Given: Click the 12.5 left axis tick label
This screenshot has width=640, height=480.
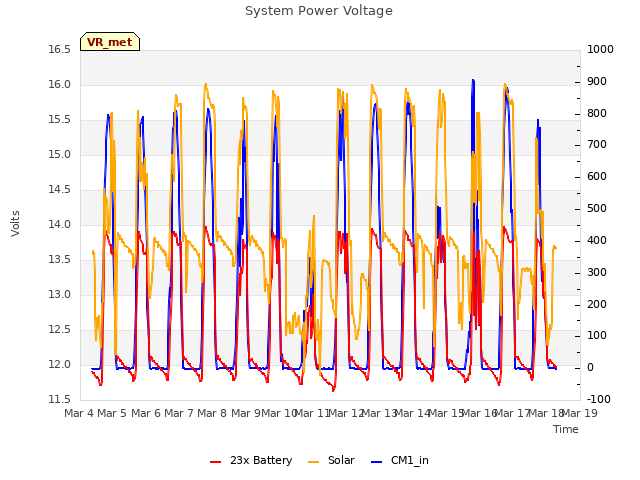Looking at the screenshot, I should pyautogui.click(x=60, y=329).
